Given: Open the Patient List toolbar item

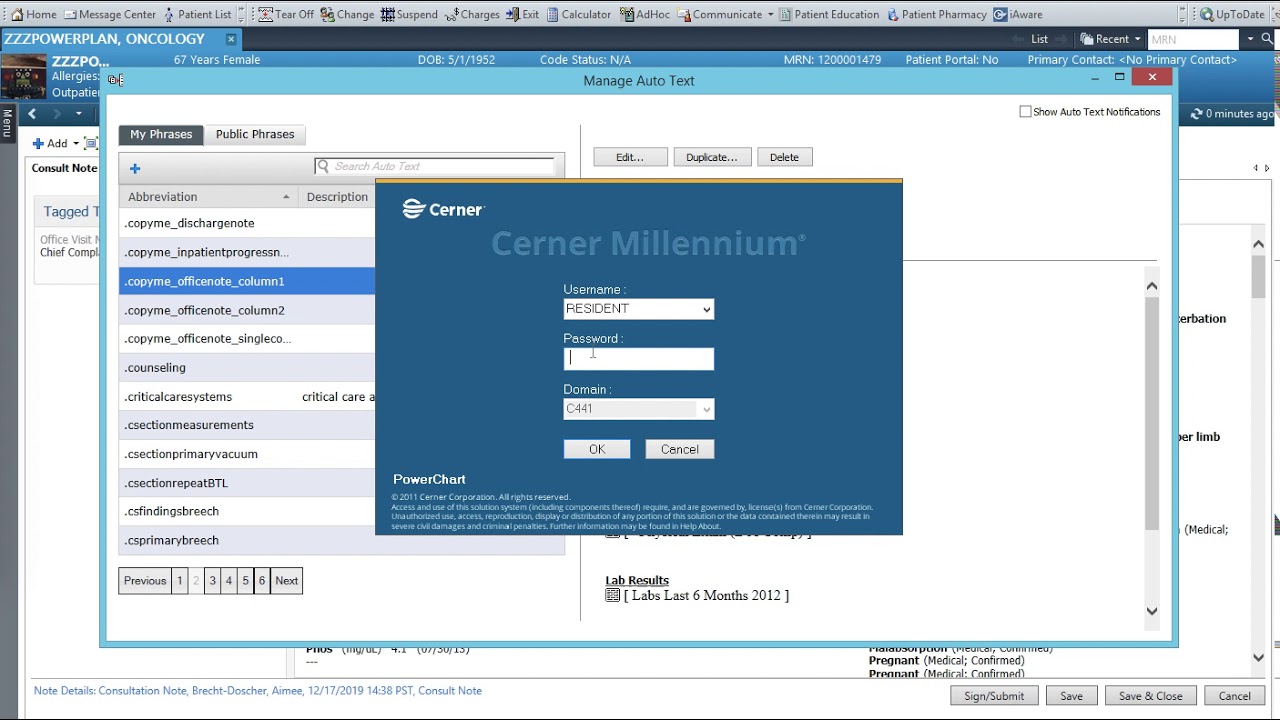Looking at the screenshot, I should tap(196, 14).
